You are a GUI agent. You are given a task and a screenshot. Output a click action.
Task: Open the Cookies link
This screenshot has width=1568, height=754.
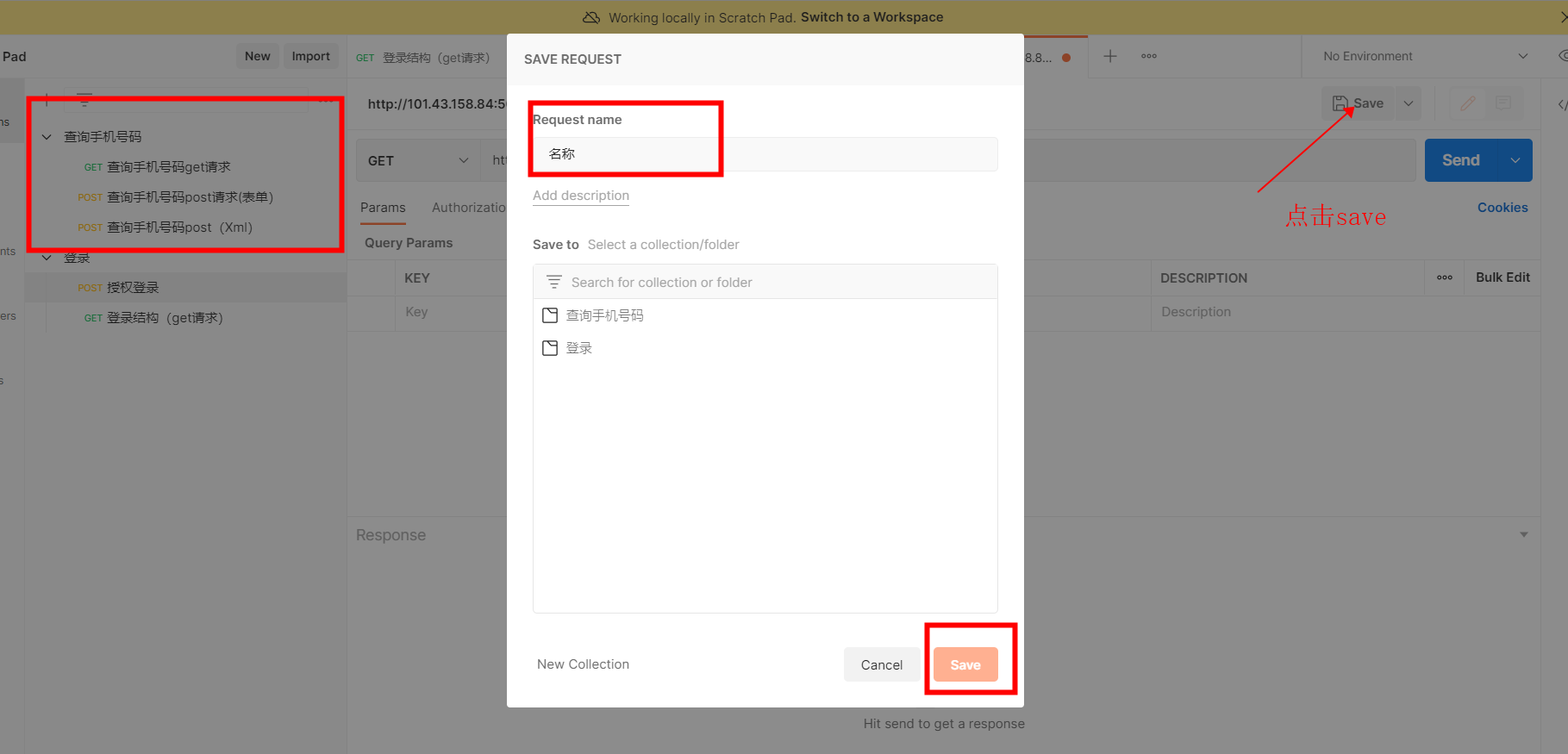pyautogui.click(x=1502, y=208)
